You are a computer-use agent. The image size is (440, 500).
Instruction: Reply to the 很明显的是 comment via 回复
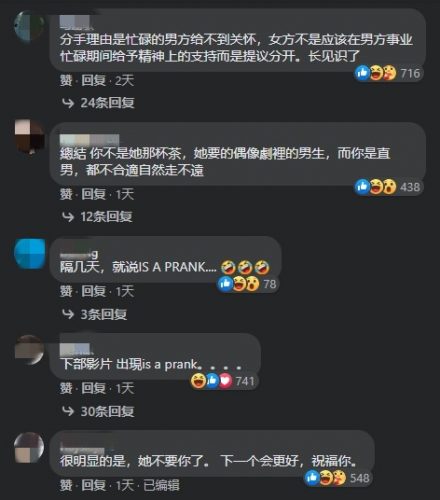[94, 486]
